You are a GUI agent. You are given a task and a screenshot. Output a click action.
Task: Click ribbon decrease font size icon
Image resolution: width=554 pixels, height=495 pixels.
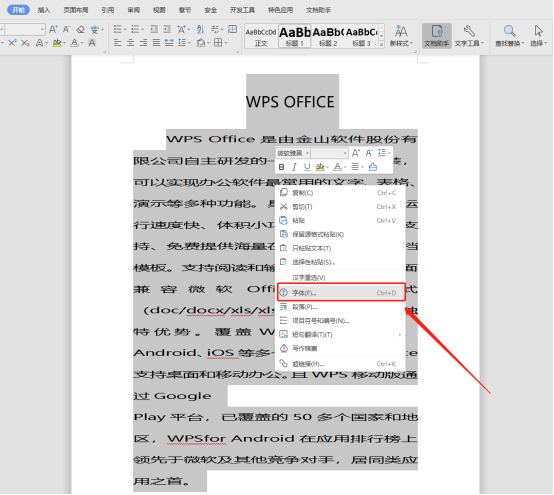click(x=66, y=29)
